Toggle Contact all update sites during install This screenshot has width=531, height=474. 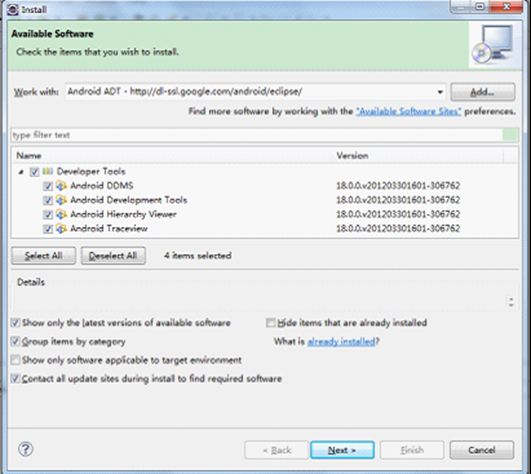point(15,378)
